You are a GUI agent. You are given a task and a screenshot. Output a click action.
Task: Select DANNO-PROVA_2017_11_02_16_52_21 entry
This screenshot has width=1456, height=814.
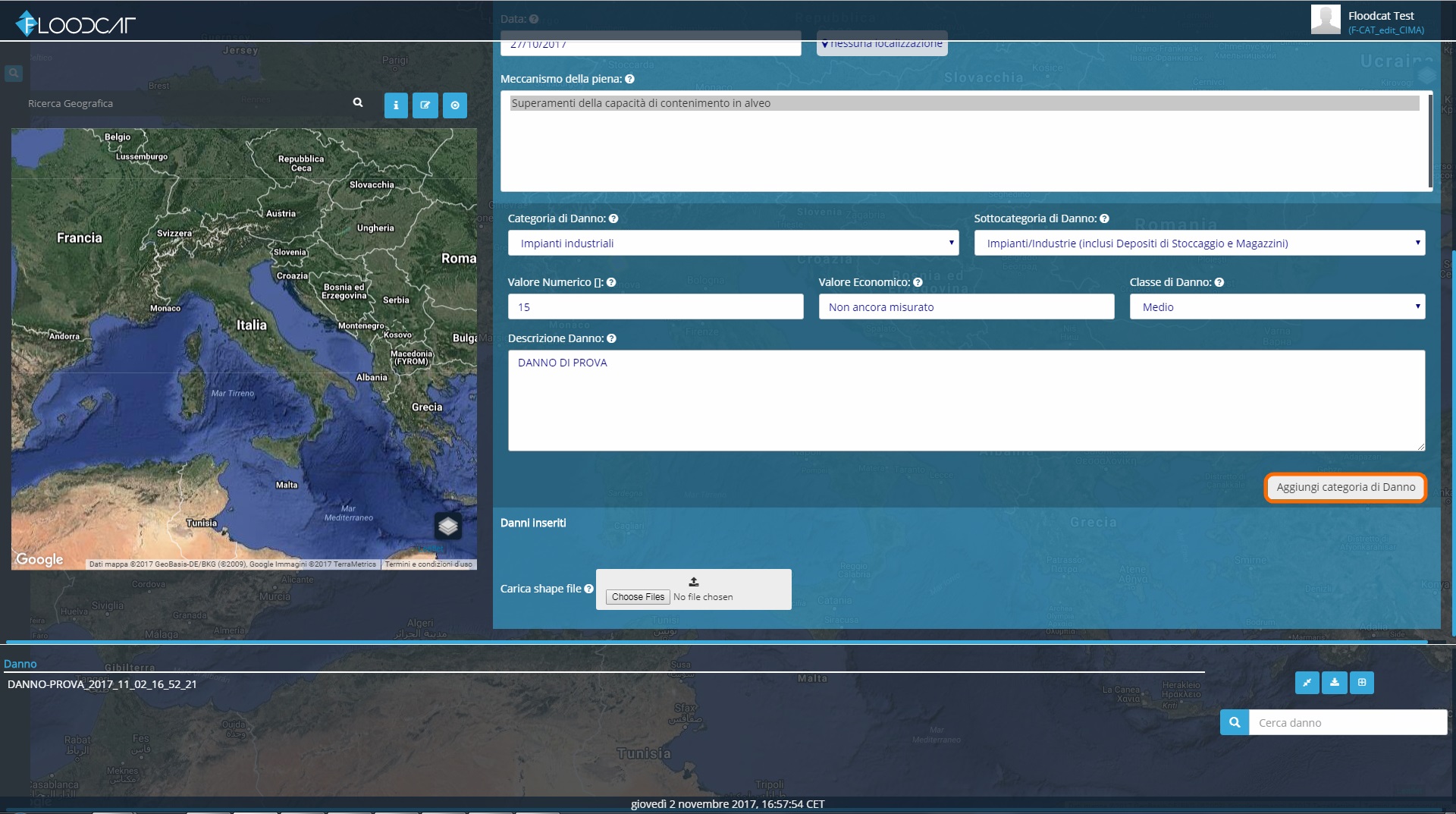[x=102, y=684]
